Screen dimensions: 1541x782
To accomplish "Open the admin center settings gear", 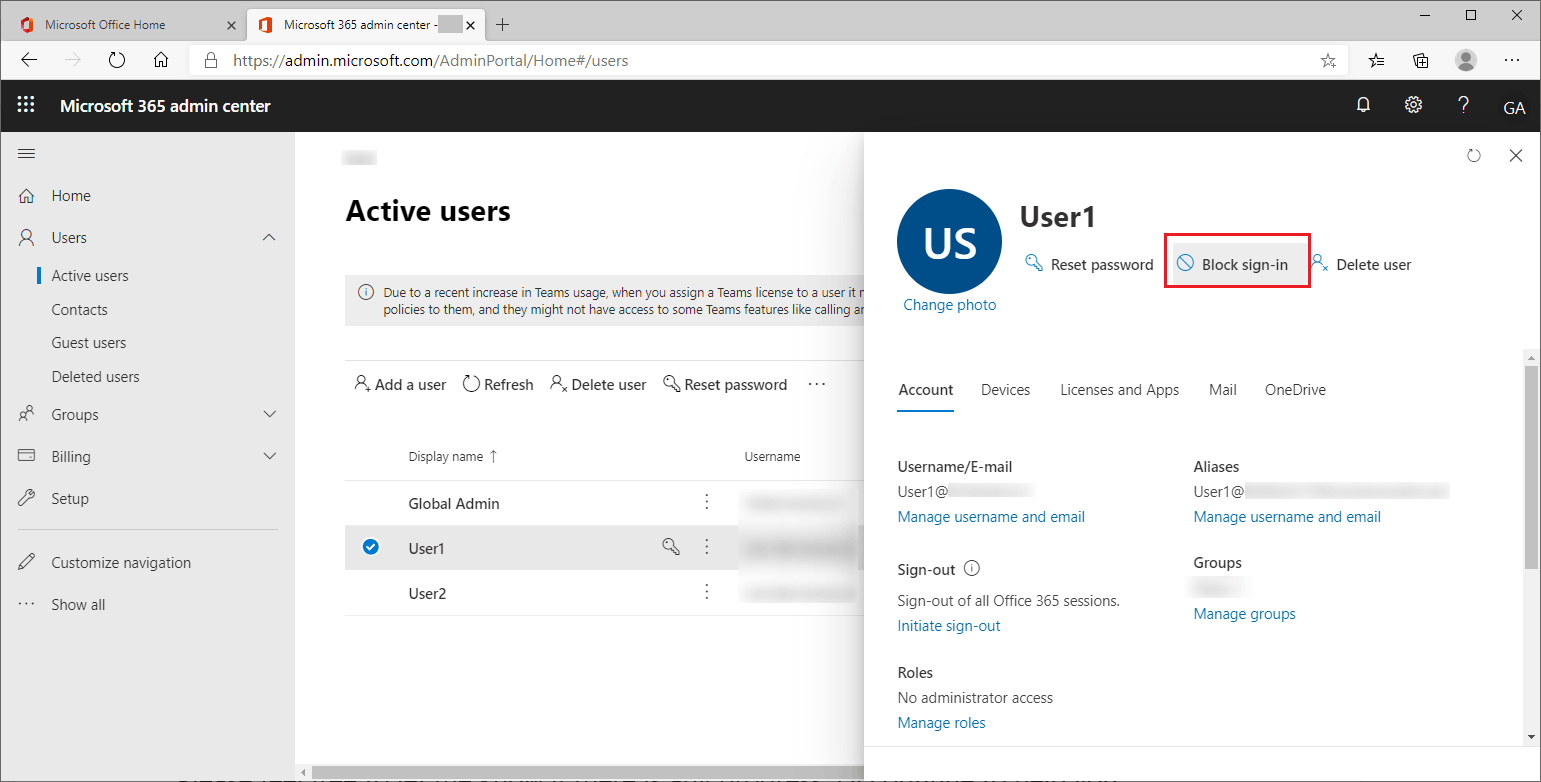I will click(1413, 104).
